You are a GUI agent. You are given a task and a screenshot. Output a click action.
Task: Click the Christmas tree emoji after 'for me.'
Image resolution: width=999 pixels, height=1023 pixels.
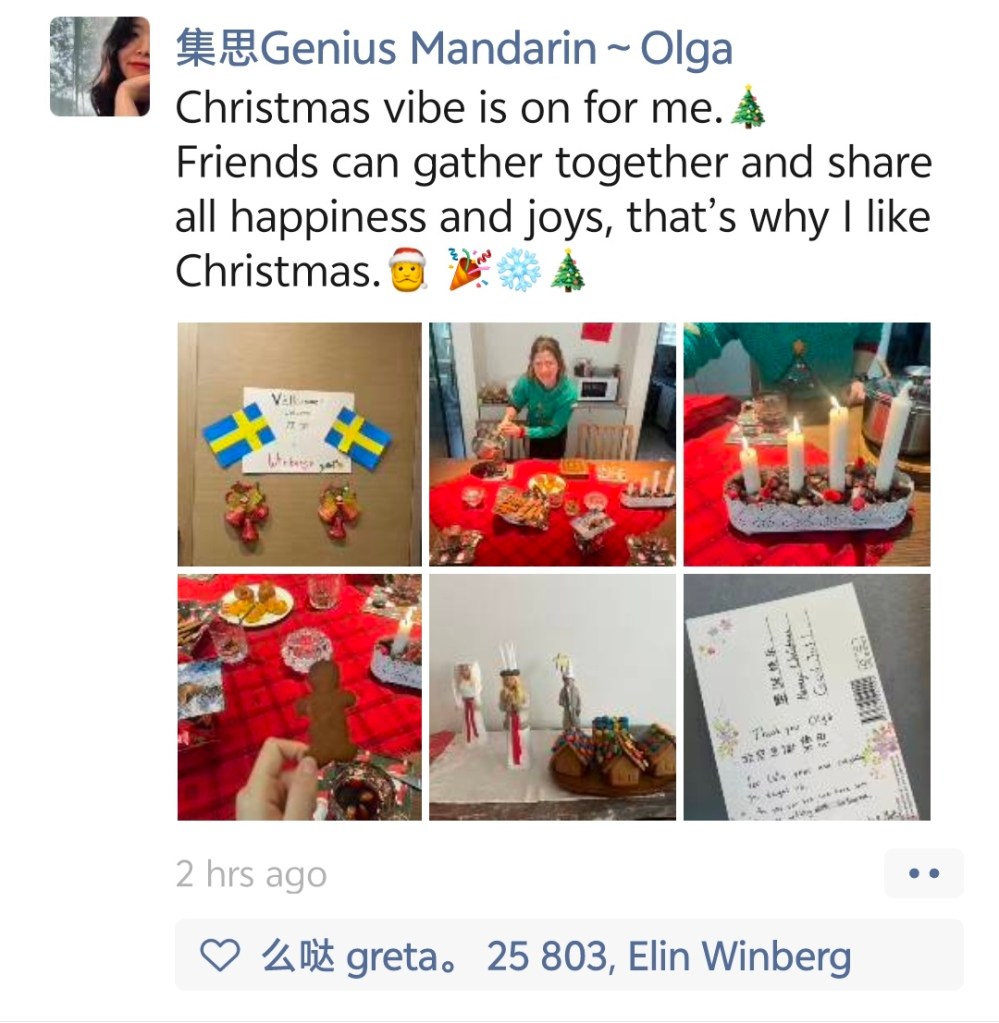tap(747, 106)
